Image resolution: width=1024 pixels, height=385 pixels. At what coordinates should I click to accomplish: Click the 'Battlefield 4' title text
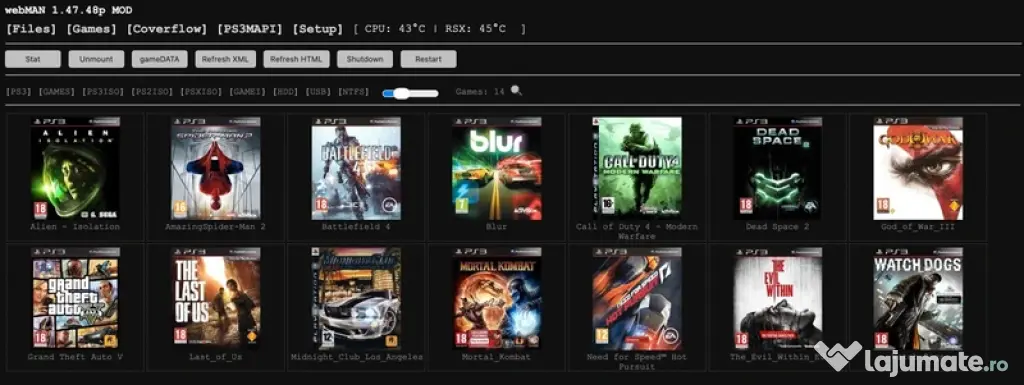click(x=356, y=227)
